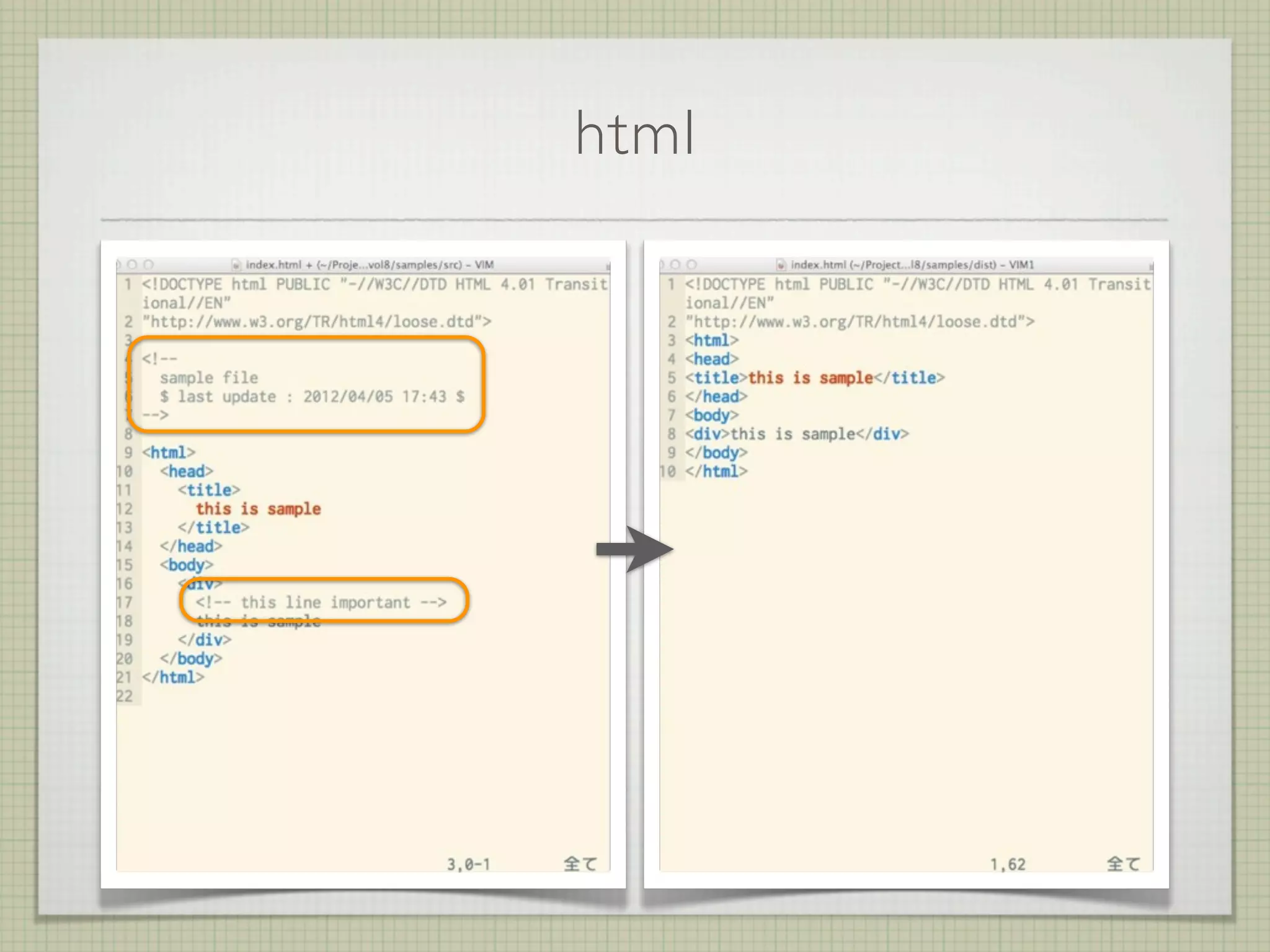The image size is (1270, 952).
Task: Click the red 'this is sample' text on line 12
Action: 259,509
